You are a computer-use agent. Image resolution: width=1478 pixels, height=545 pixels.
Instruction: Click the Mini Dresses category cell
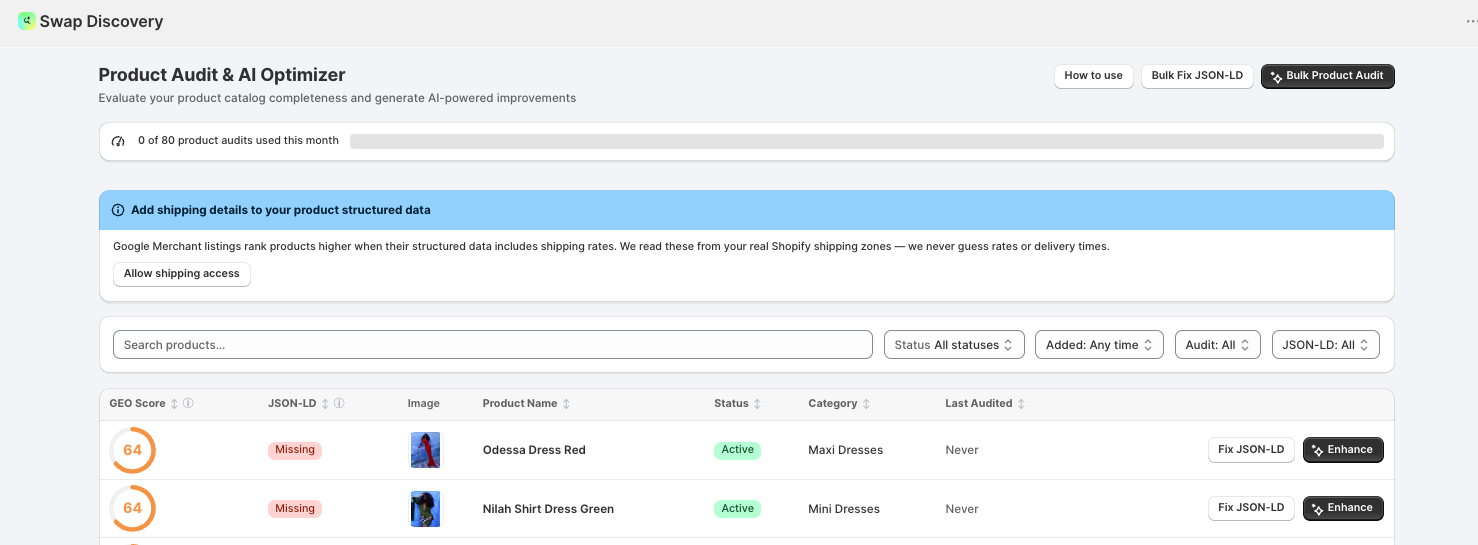point(844,509)
